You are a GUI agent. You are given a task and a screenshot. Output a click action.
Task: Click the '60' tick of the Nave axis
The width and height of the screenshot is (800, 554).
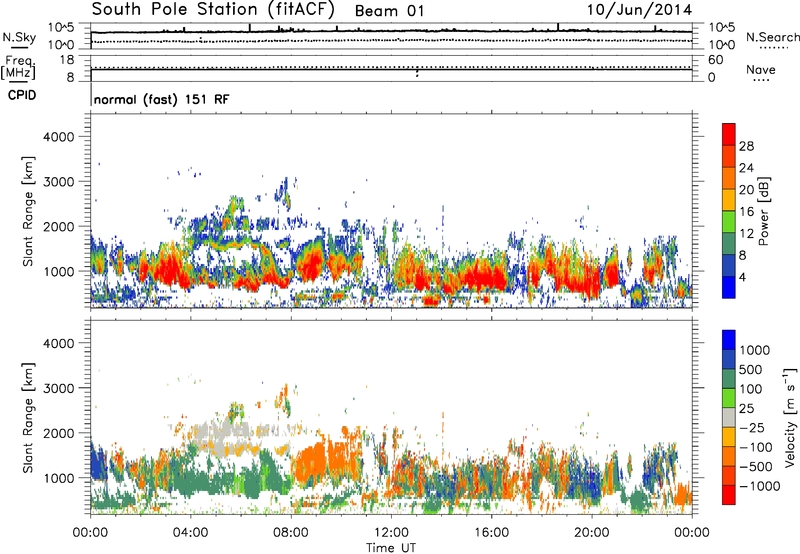click(715, 60)
